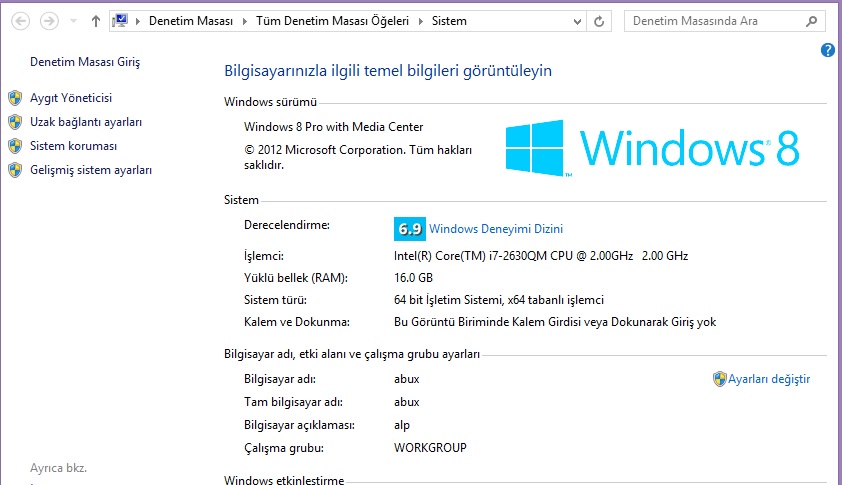Click the Denetim Masasında Ara search field
This screenshot has height=485, width=842.
710,20
